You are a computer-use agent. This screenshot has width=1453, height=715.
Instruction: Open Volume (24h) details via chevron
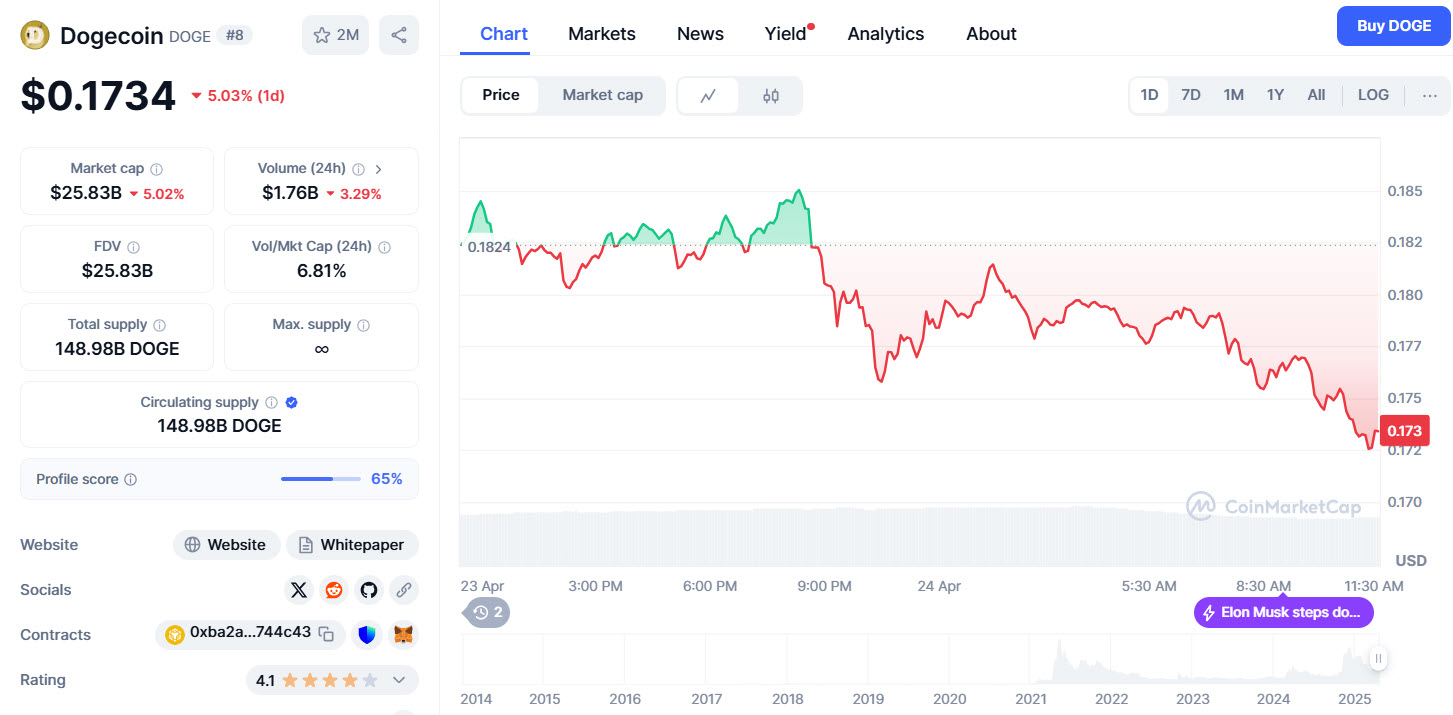pos(378,168)
